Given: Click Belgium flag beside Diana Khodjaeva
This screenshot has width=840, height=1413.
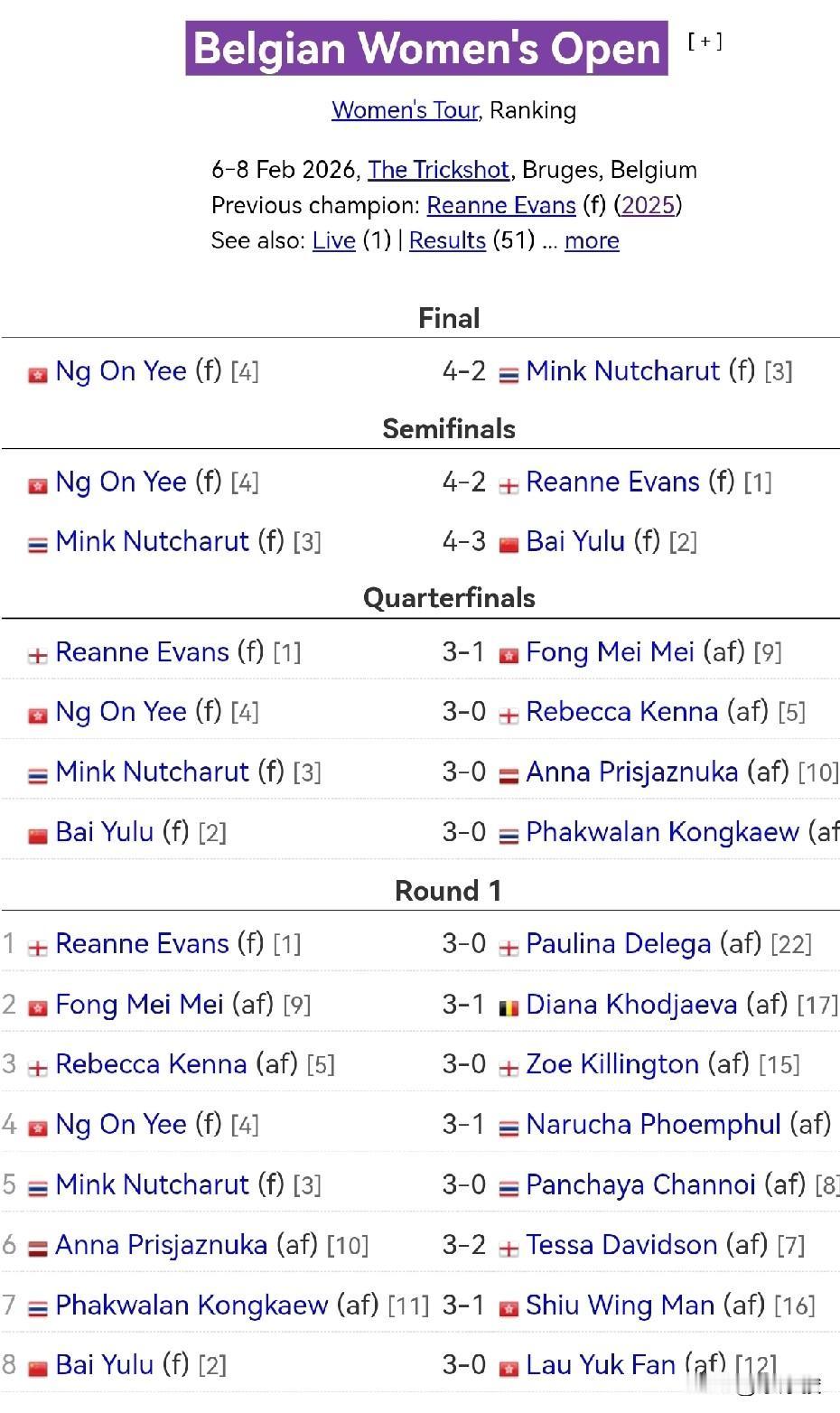Looking at the screenshot, I should point(509,1007).
